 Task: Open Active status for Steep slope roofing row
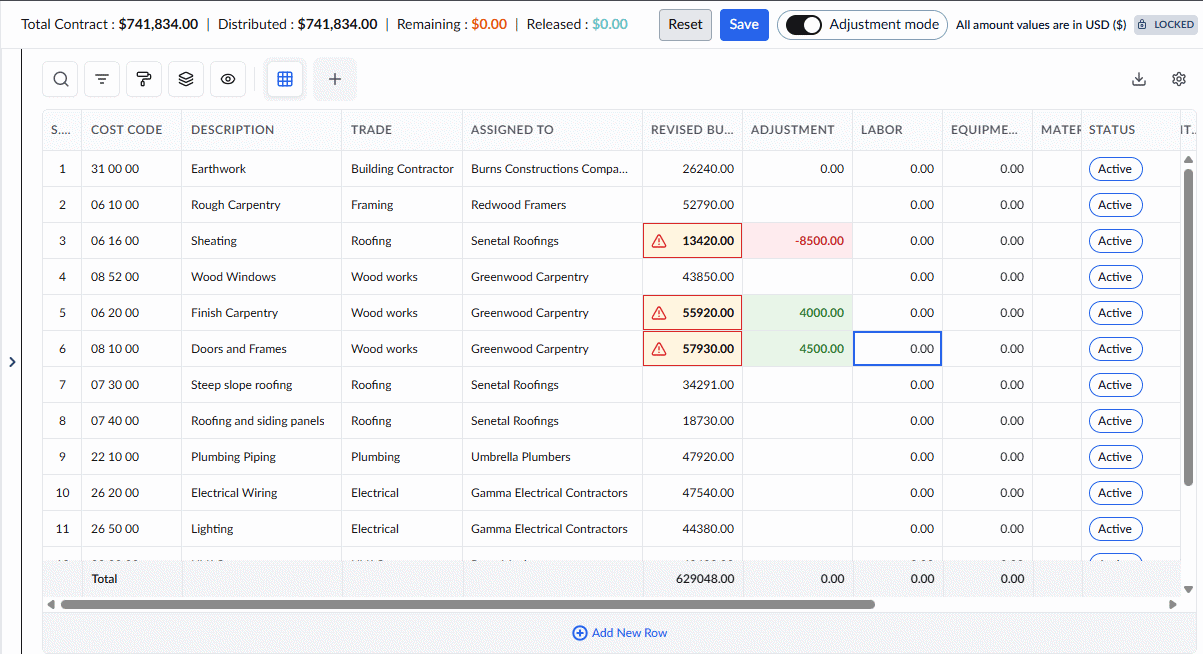pos(1115,385)
